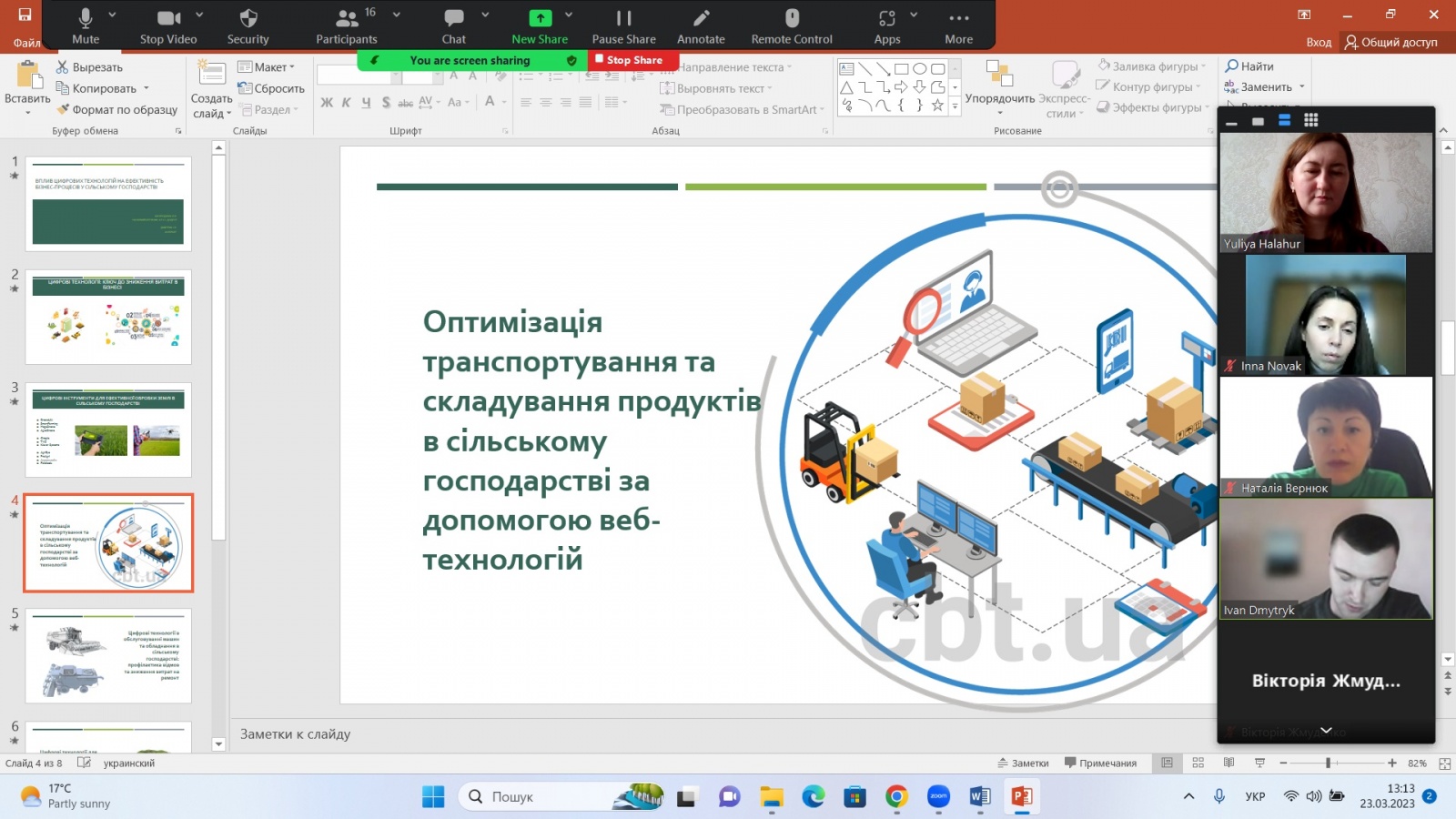This screenshot has height=819, width=1456.
Task: Click Формат по образцу format painter
Action: tap(116, 109)
